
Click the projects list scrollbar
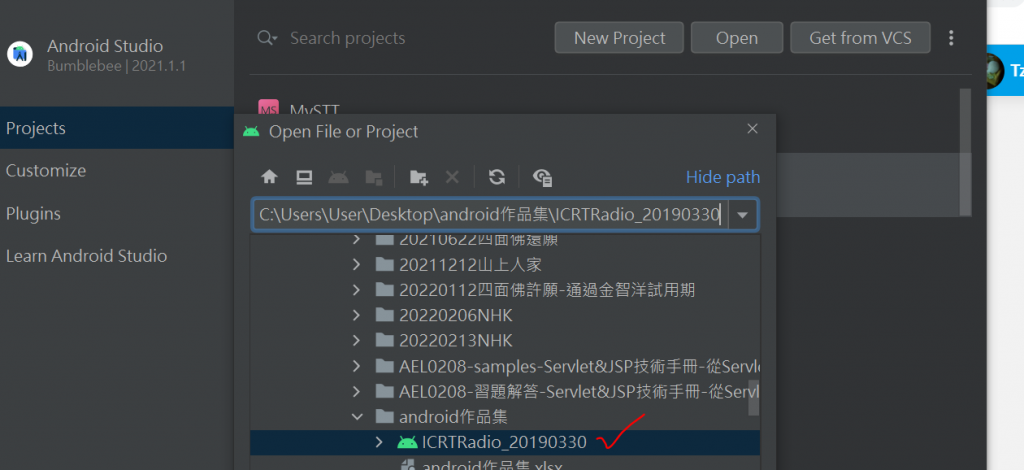point(965,152)
